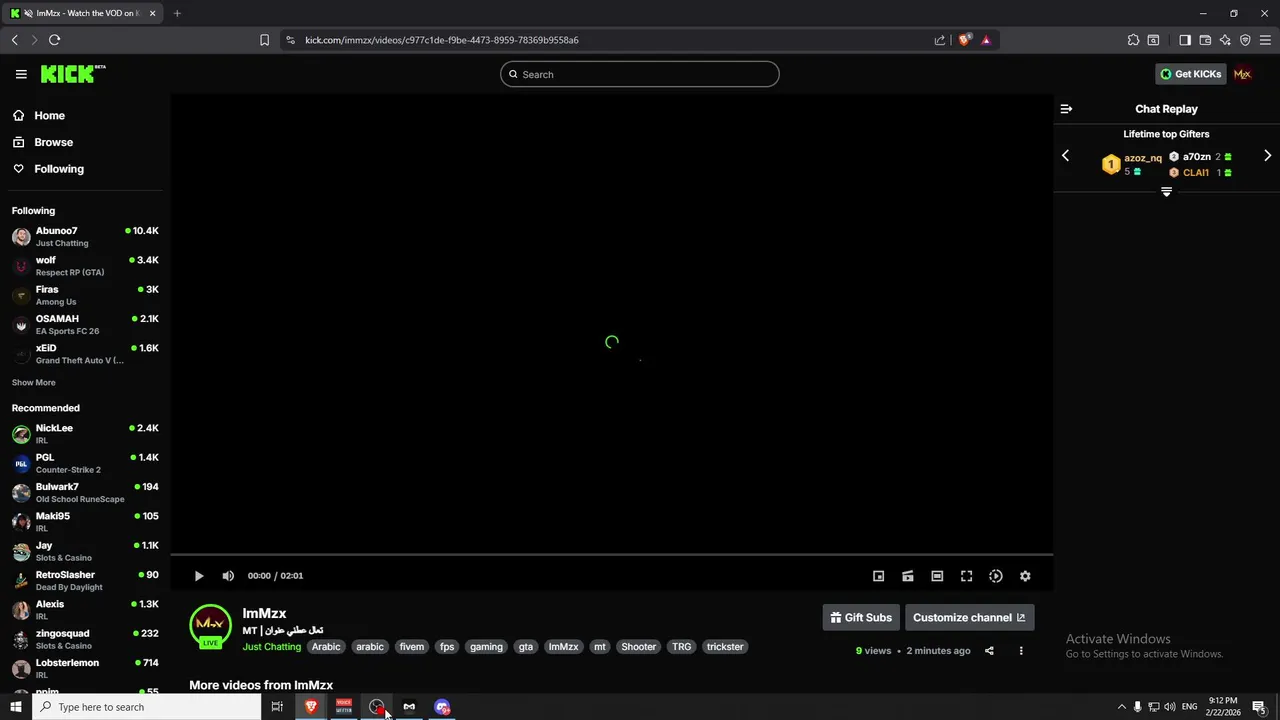Select the trickster tag
The height and width of the screenshot is (720, 1280).
725,647
